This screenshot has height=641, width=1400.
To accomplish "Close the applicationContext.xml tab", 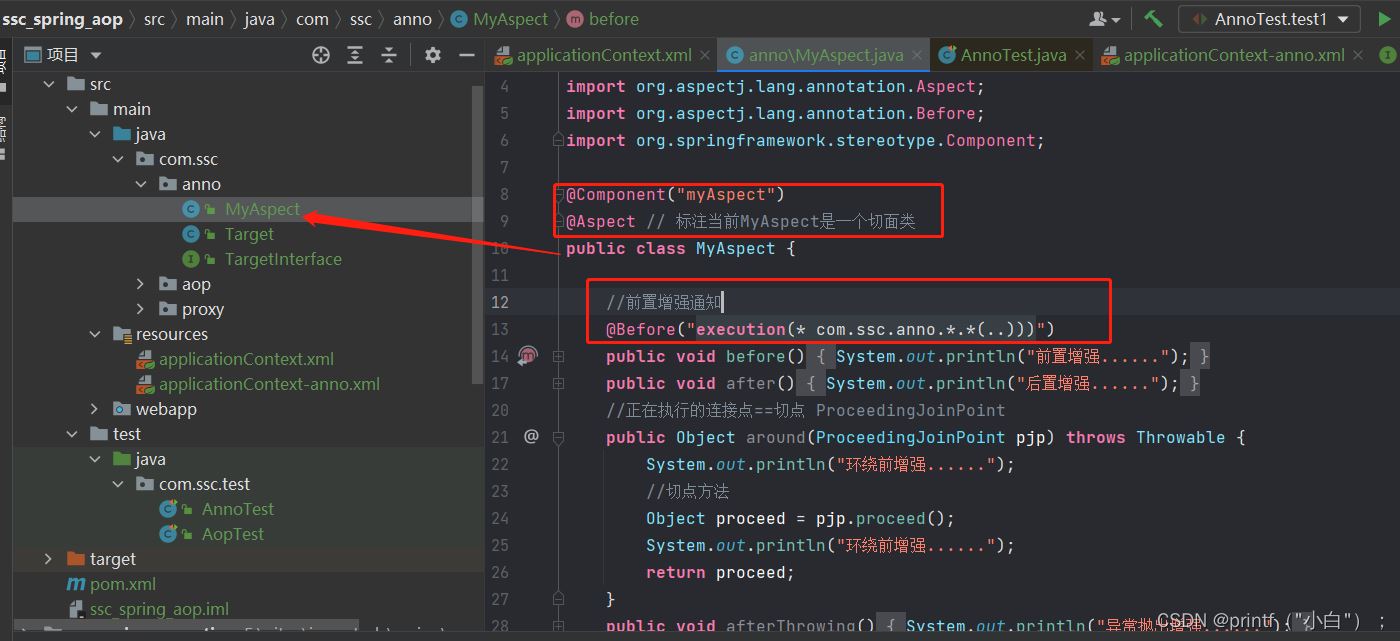I will click(704, 56).
